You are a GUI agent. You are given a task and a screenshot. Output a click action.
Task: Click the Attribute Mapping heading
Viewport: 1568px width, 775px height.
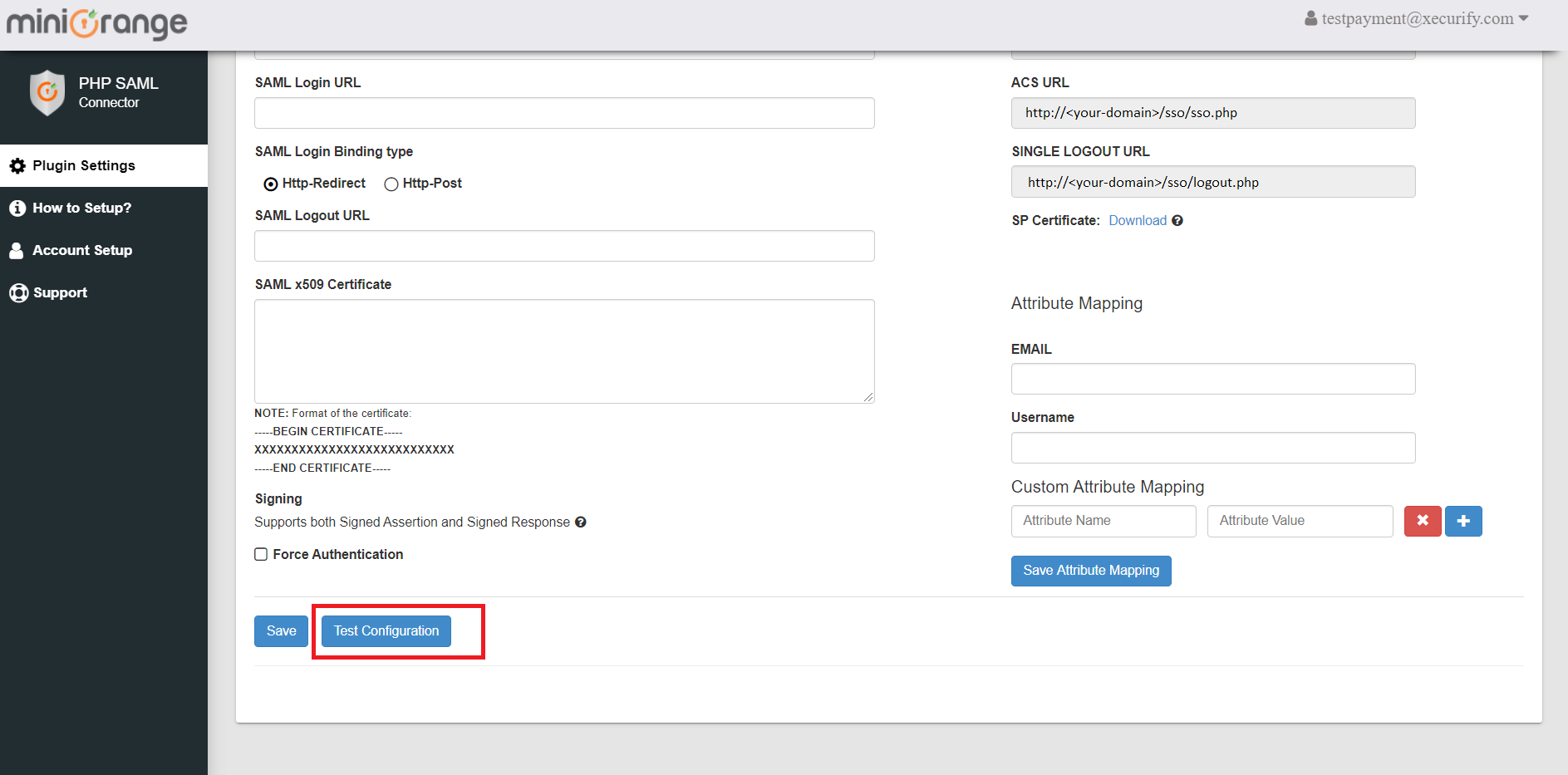pyautogui.click(x=1077, y=304)
